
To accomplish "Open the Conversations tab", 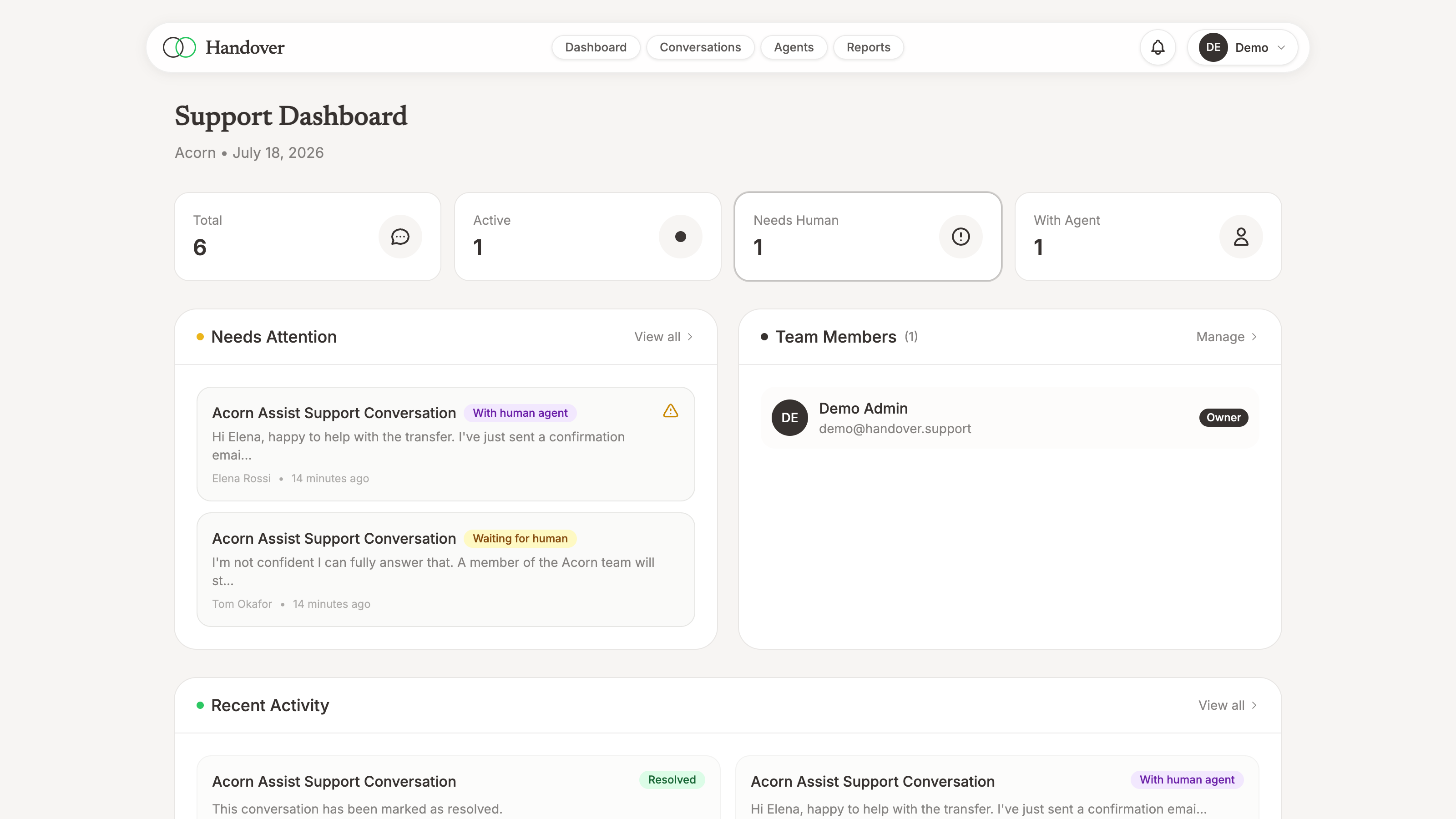I will coord(700,47).
